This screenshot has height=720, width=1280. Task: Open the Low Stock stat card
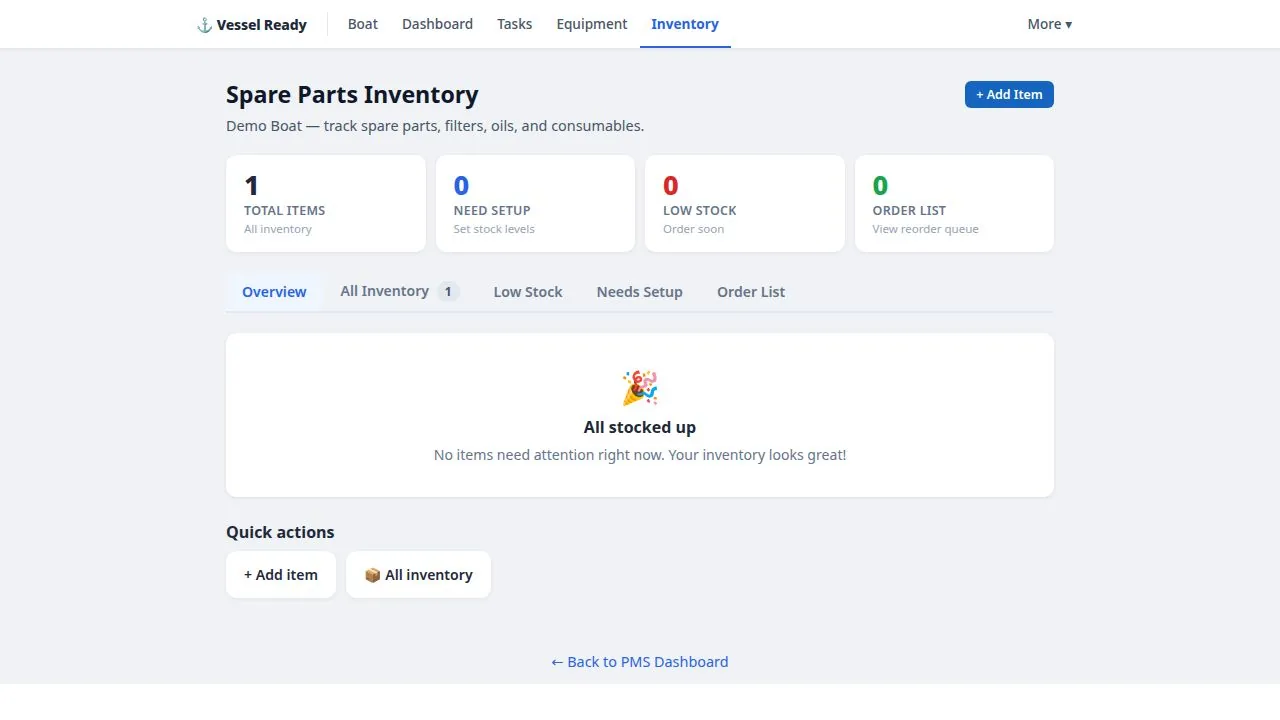[x=745, y=203]
